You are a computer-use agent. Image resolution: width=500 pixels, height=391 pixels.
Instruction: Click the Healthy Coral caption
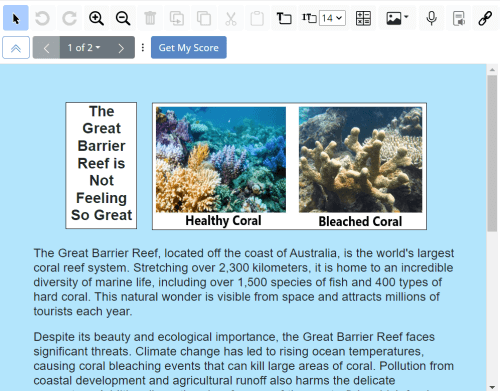(x=223, y=221)
